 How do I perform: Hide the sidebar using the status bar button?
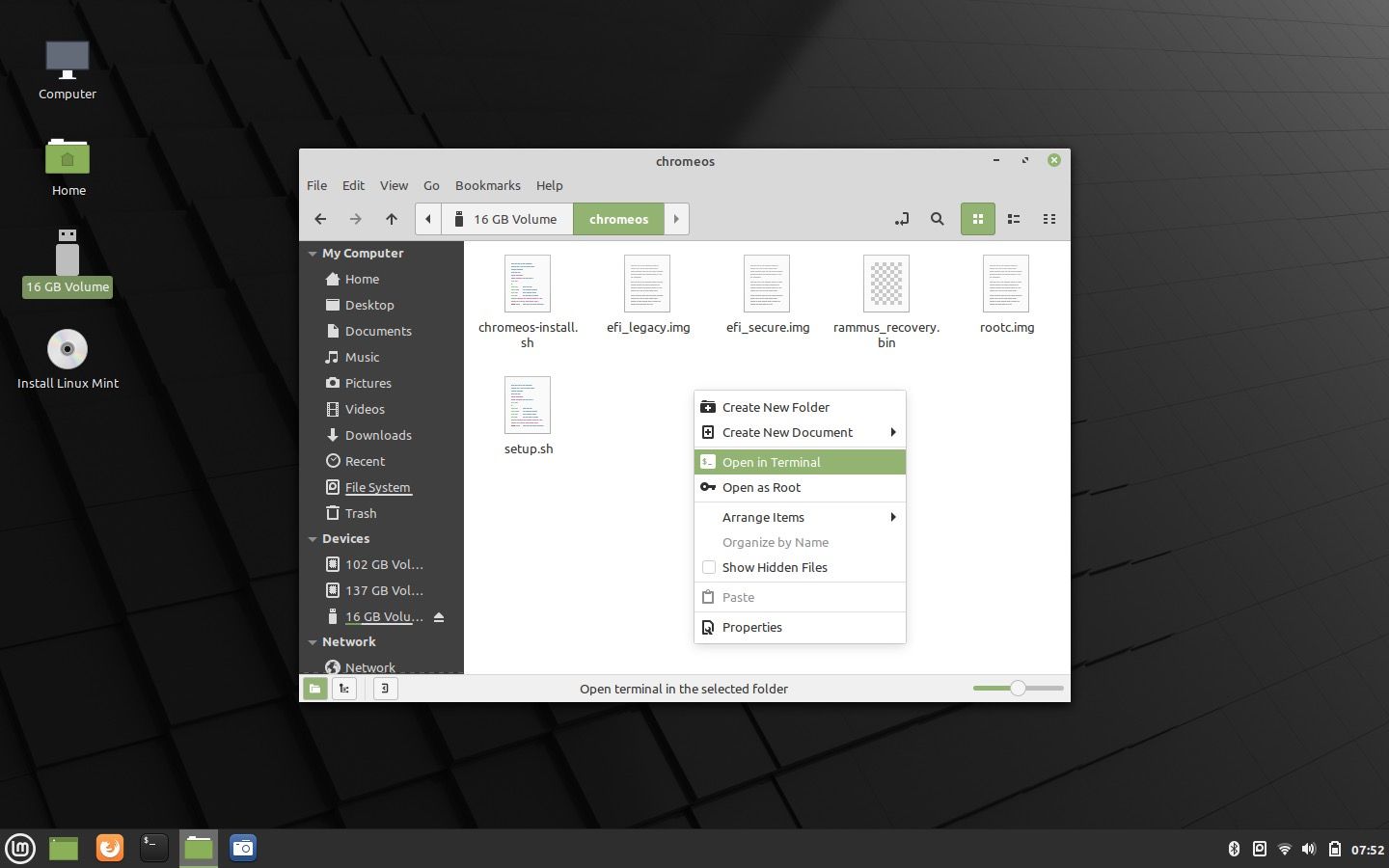click(x=385, y=689)
